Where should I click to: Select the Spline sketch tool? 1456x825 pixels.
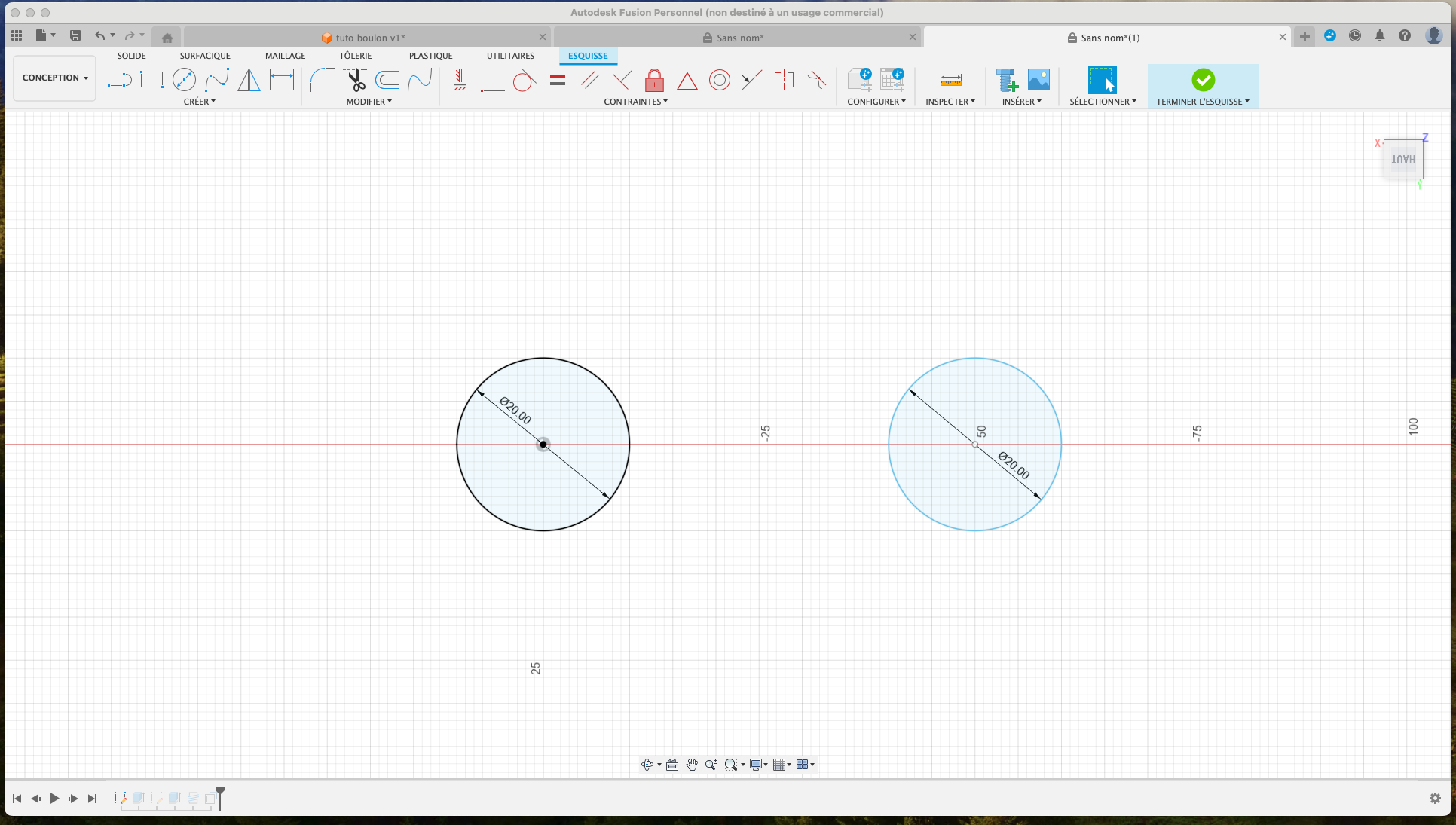(x=217, y=80)
